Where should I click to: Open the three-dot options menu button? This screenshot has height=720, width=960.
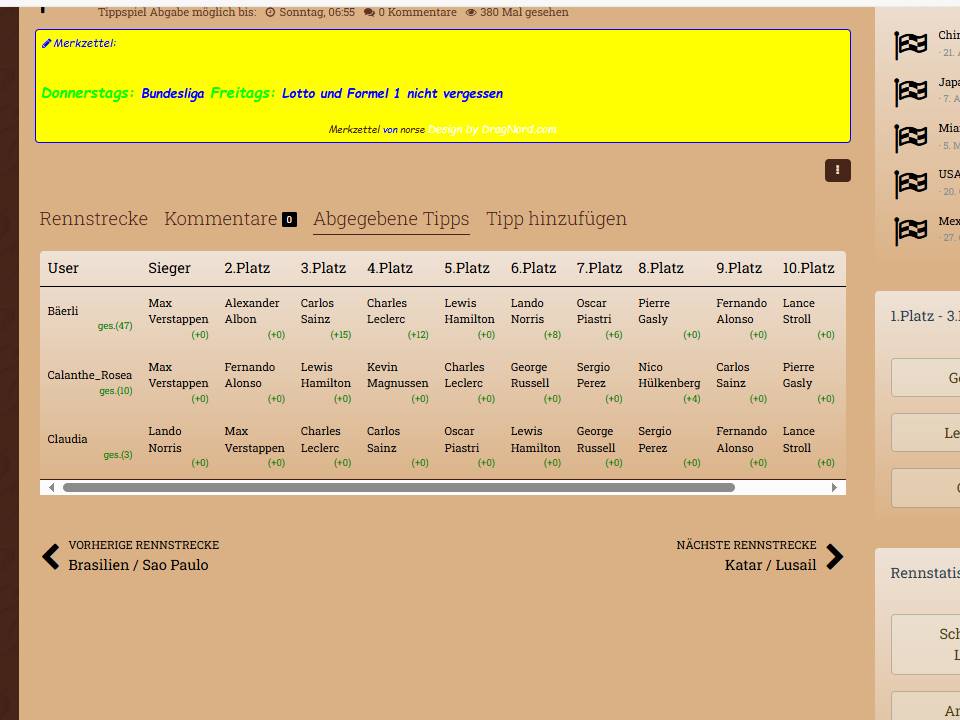click(837, 171)
